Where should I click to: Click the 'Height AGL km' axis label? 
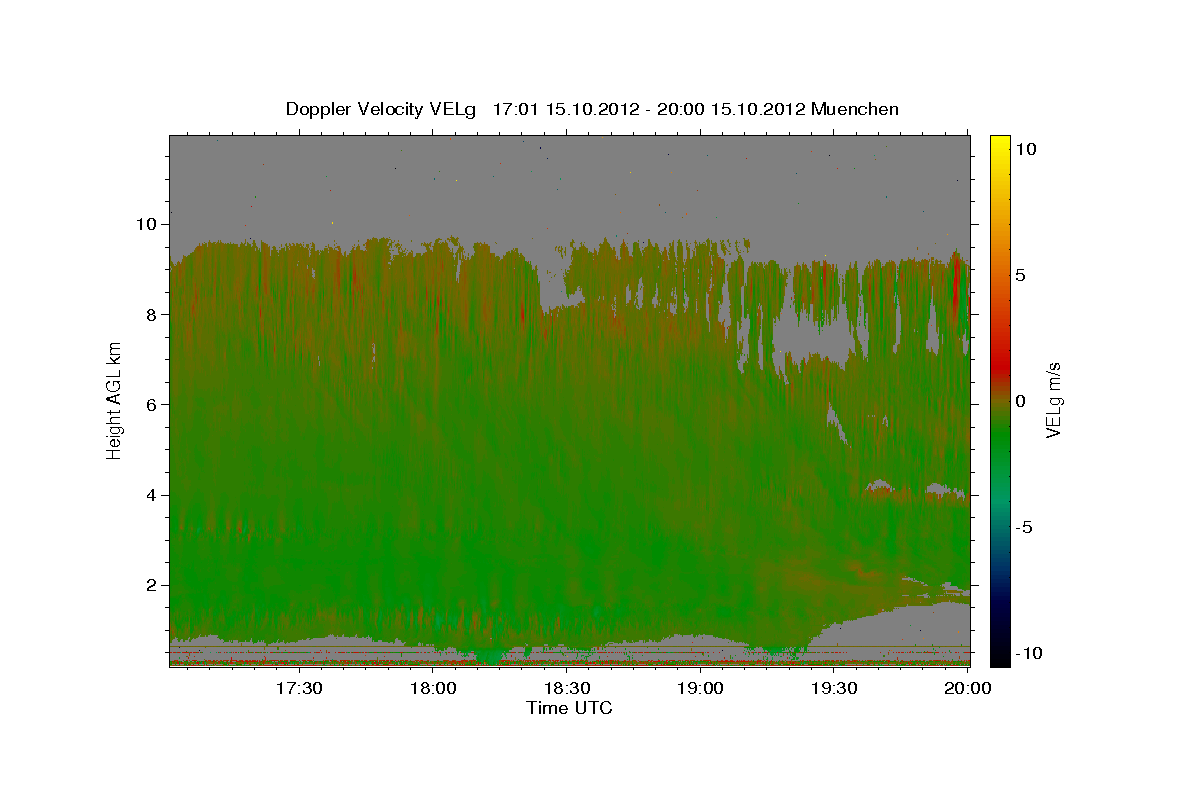[115, 400]
